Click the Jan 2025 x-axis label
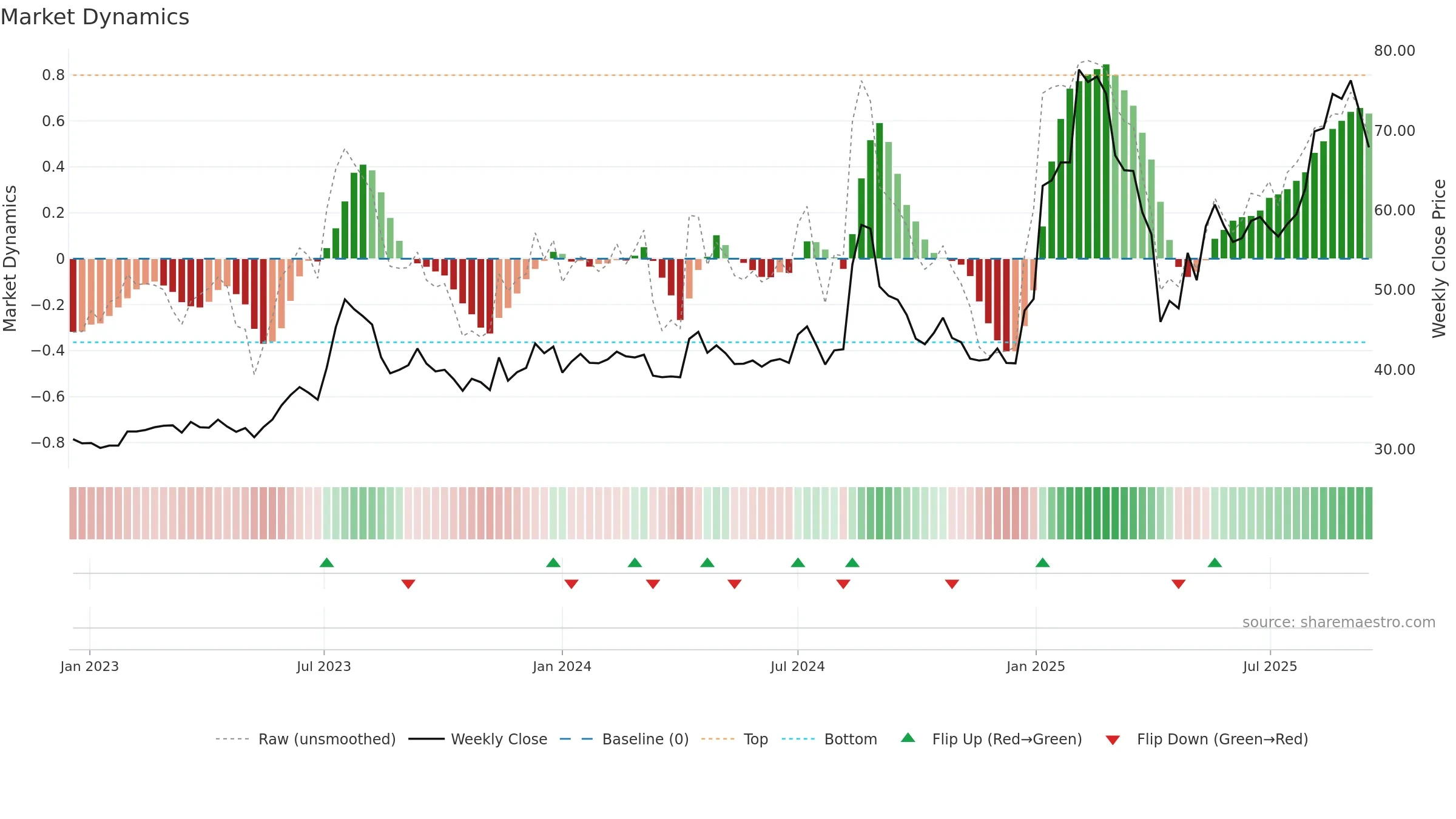 tap(1036, 666)
